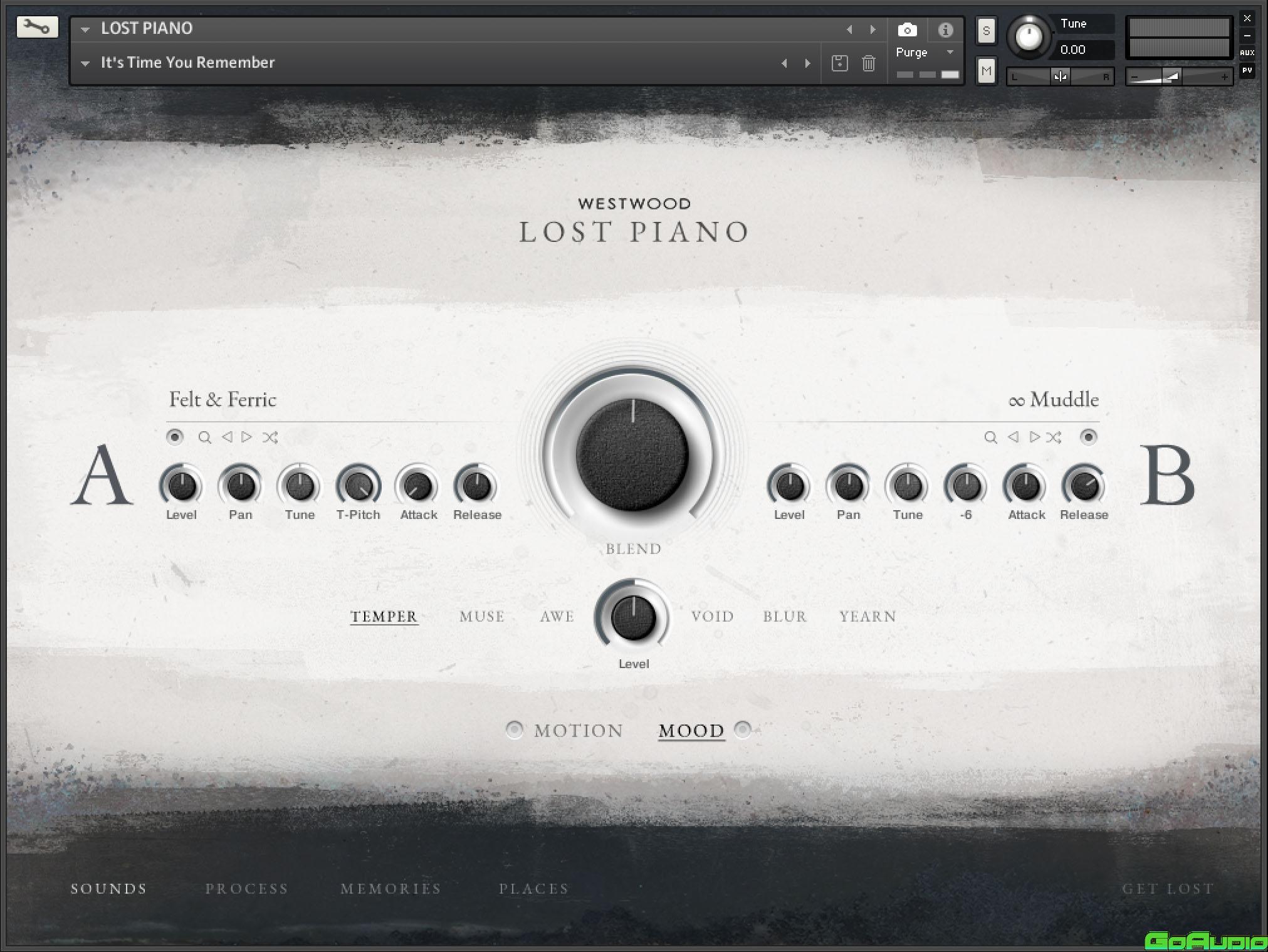Open layer A sound search magnifier

pos(204,437)
